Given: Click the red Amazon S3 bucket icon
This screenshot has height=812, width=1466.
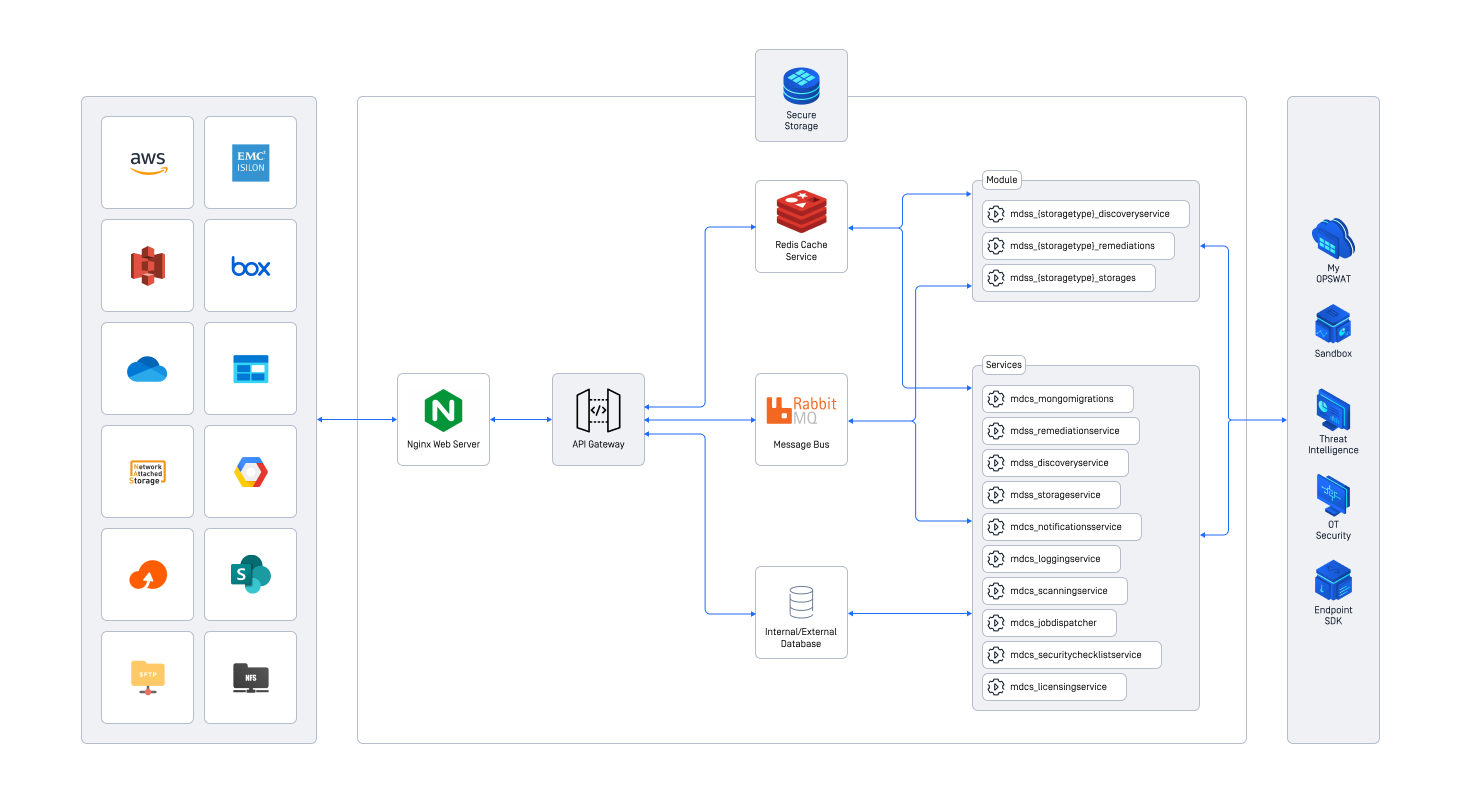Looking at the screenshot, I should 148,266.
